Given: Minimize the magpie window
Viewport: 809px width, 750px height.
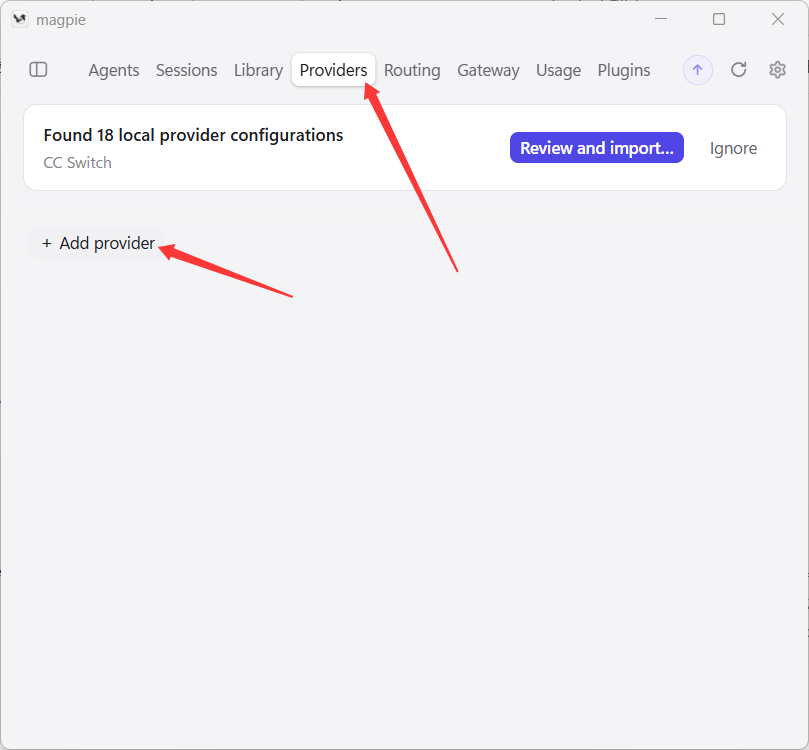Looking at the screenshot, I should click(661, 19).
